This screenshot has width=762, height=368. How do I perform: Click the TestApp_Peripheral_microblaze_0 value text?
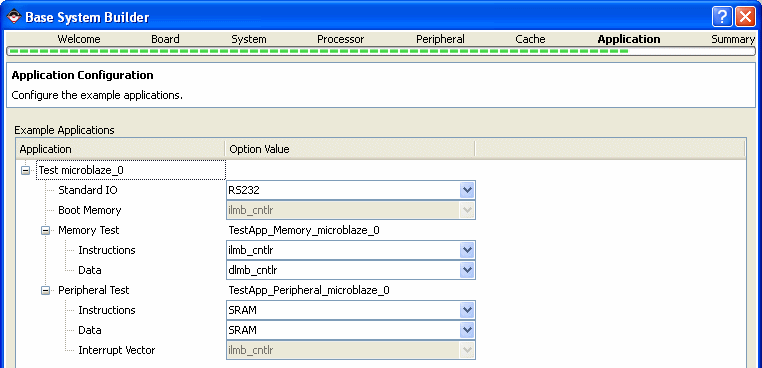point(309,290)
